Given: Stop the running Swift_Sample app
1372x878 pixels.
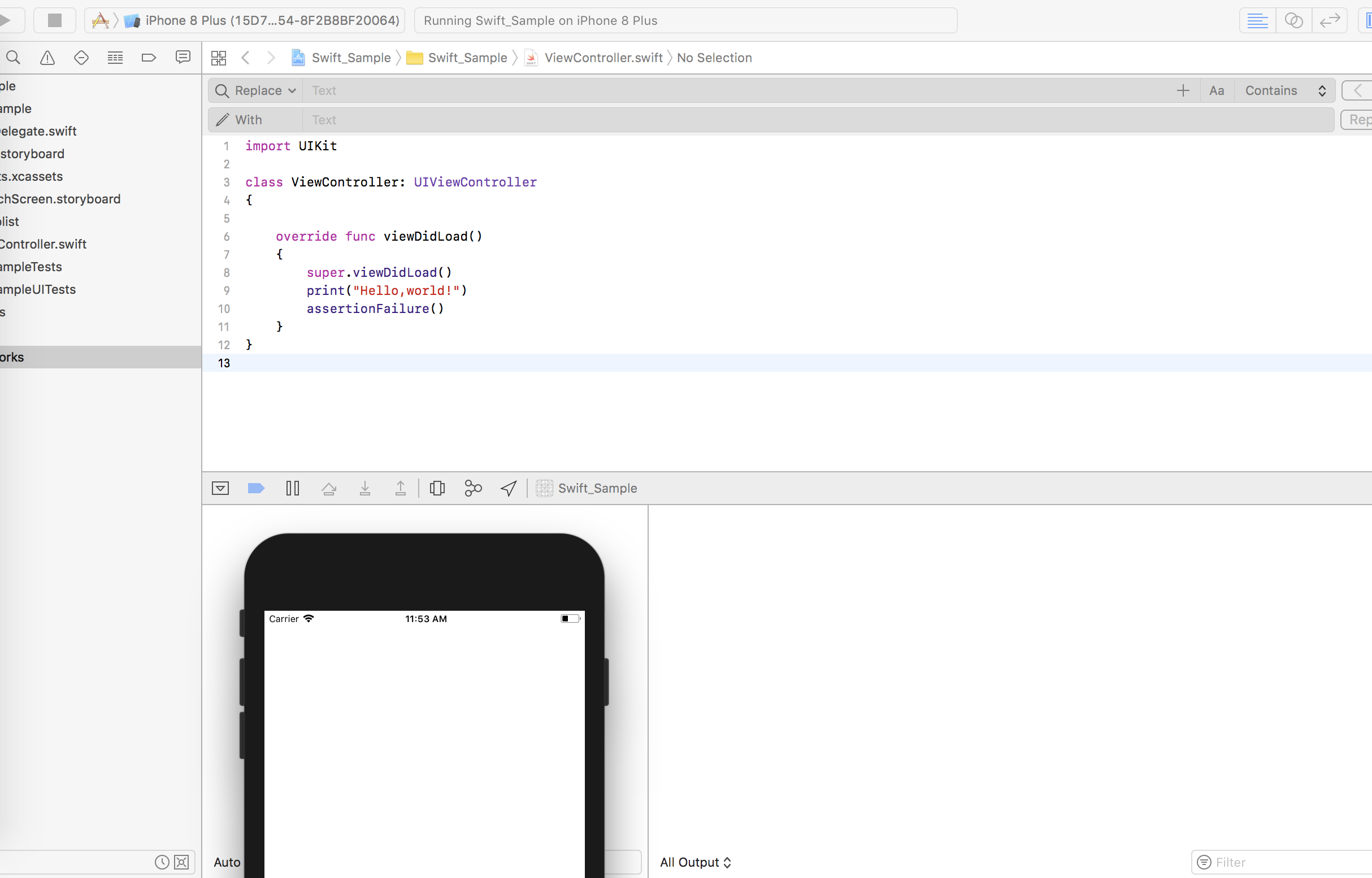Looking at the screenshot, I should point(55,20).
